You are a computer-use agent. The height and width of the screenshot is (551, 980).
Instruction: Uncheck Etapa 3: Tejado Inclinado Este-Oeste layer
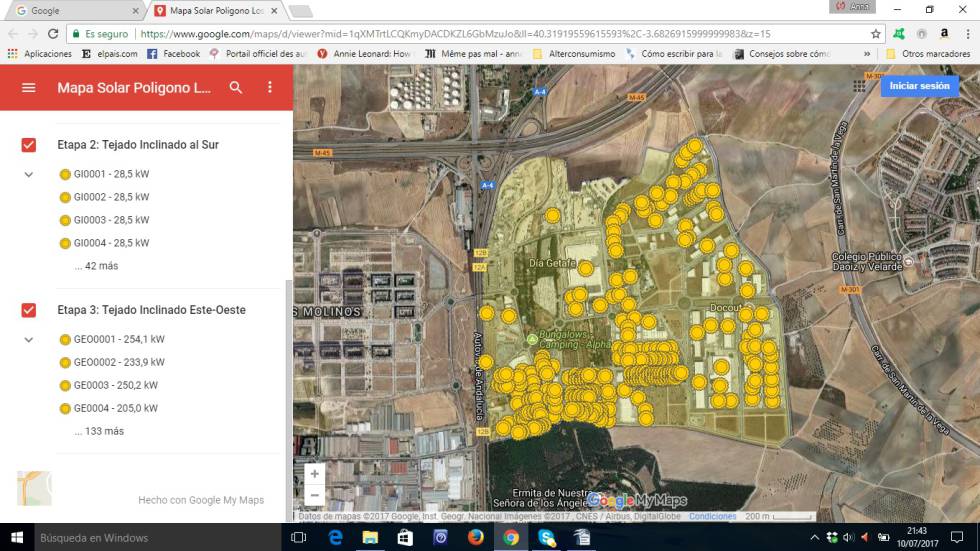tap(29, 310)
